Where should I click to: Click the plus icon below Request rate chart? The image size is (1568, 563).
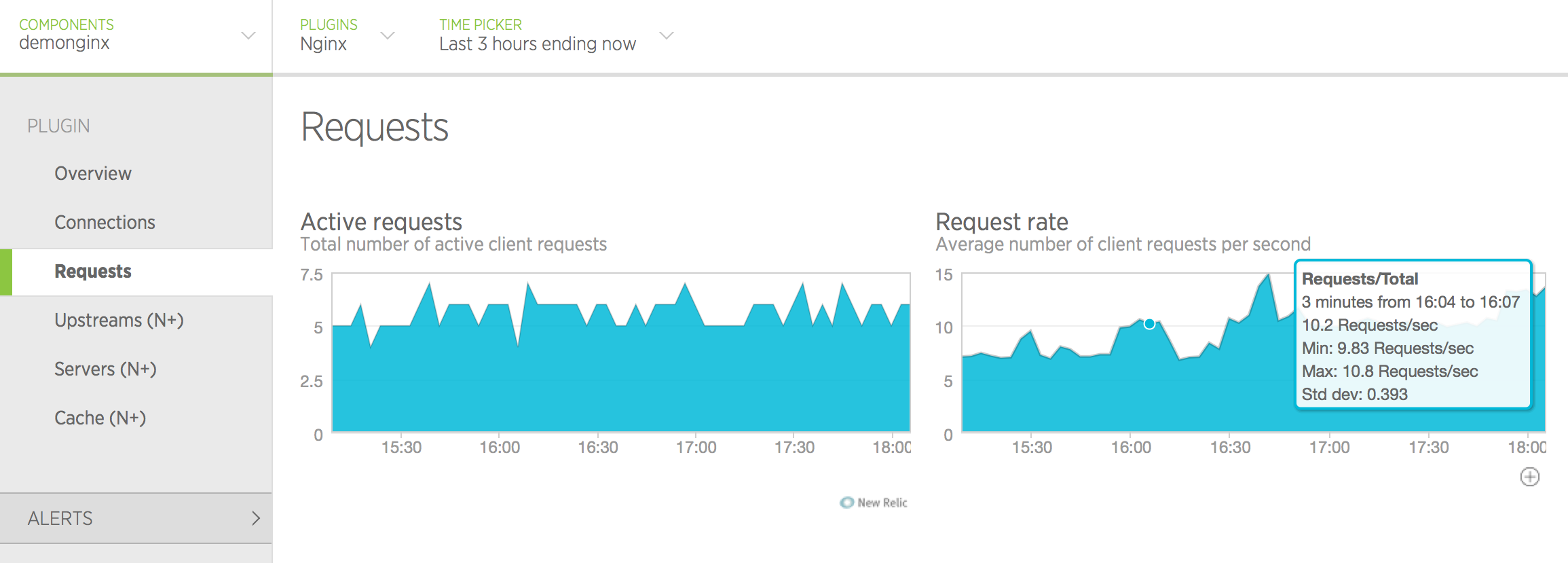click(1529, 477)
